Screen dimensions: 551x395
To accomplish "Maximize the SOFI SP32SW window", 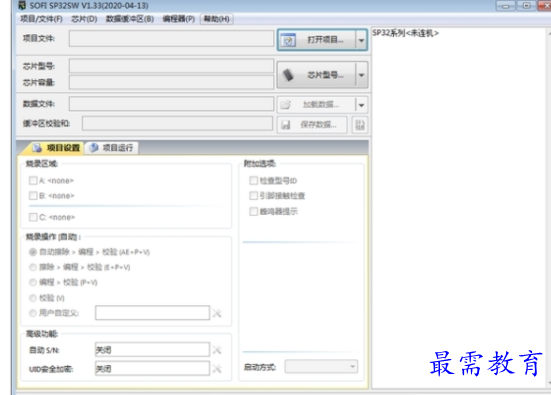I will click(526, 6).
